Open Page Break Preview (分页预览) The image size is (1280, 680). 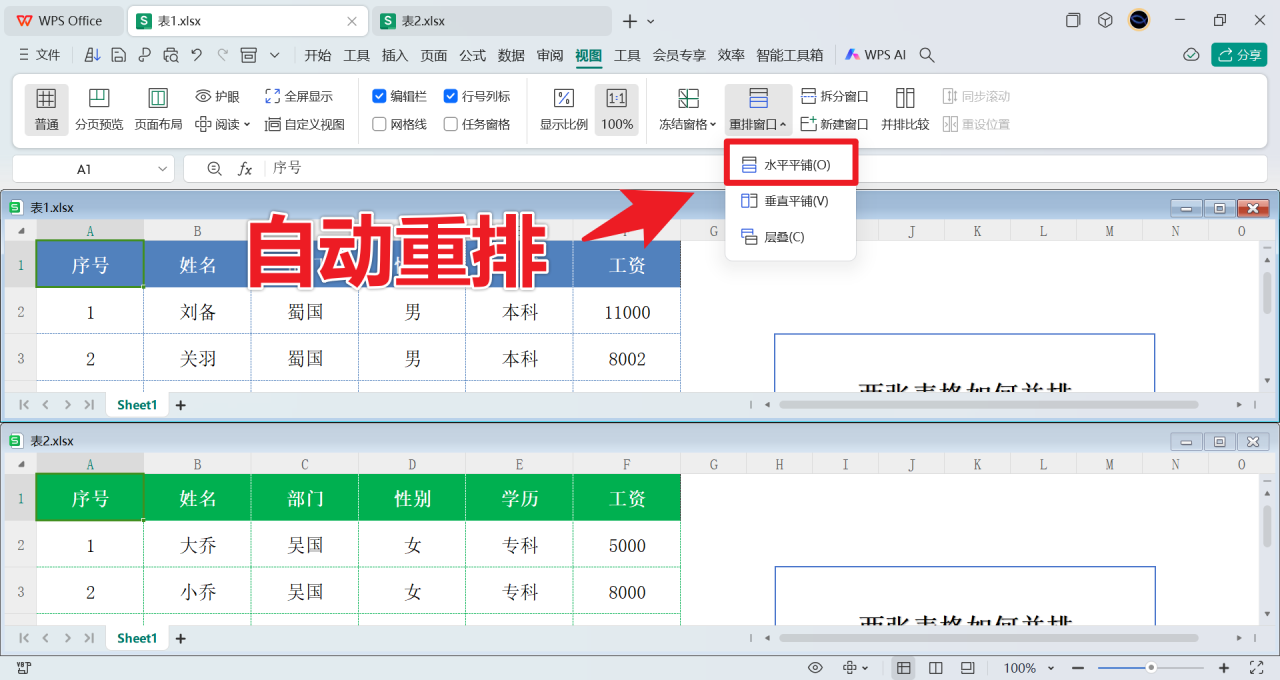99,110
